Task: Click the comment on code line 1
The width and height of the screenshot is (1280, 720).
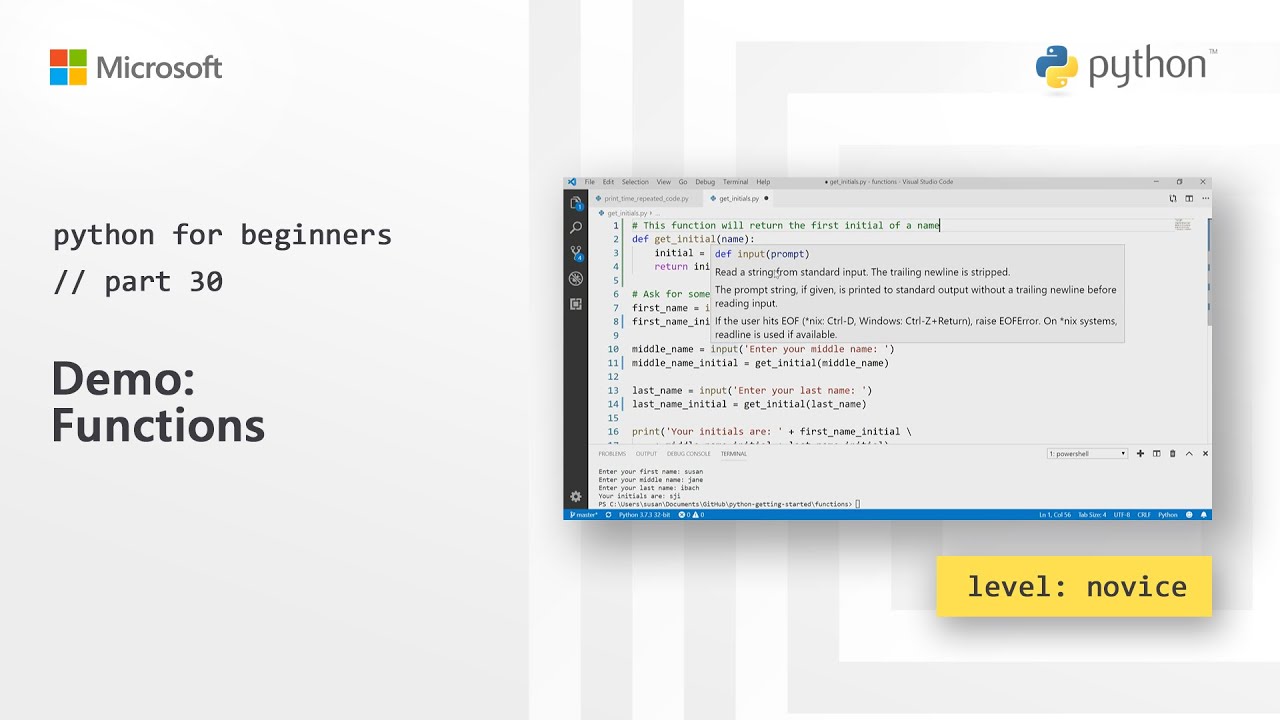Action: click(785, 226)
